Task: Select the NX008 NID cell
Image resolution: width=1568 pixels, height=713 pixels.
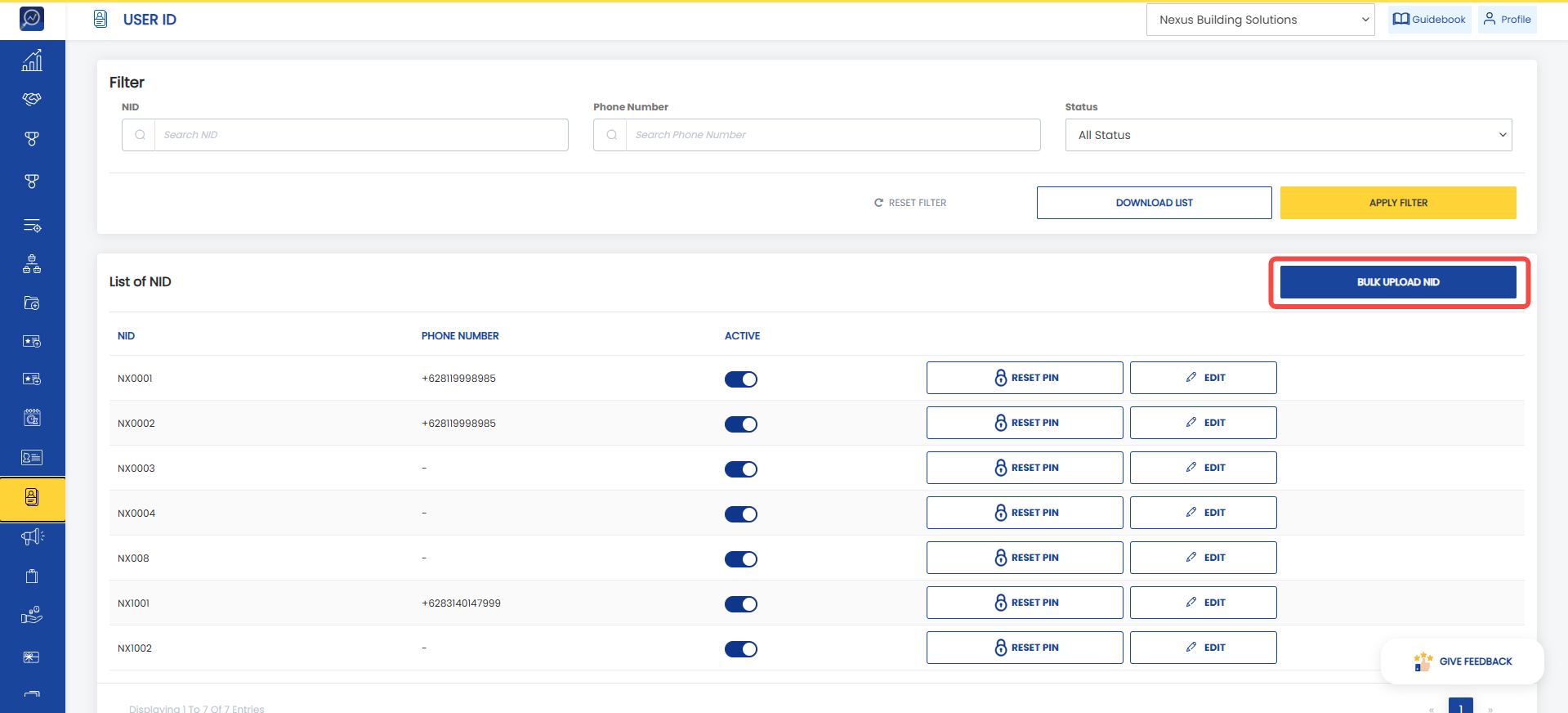Action: [133, 558]
